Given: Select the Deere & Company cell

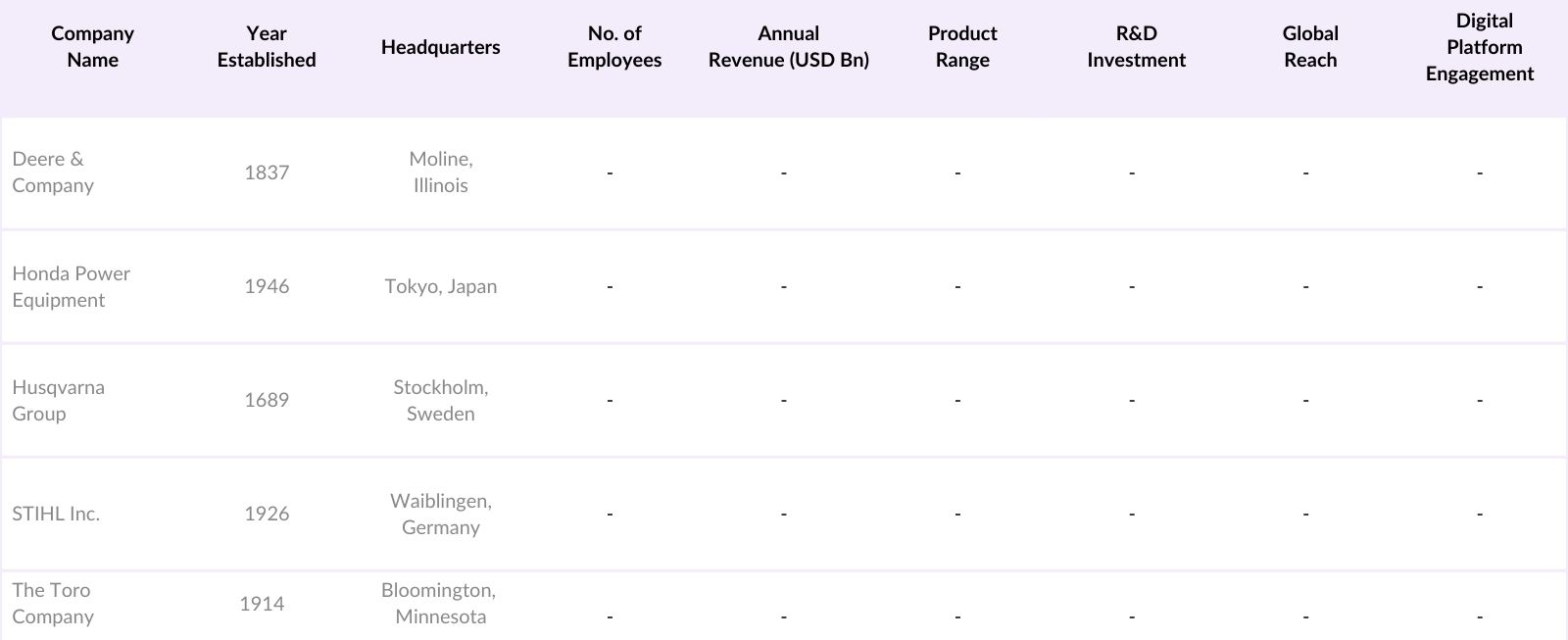Looking at the screenshot, I should pyautogui.click(x=53, y=172).
